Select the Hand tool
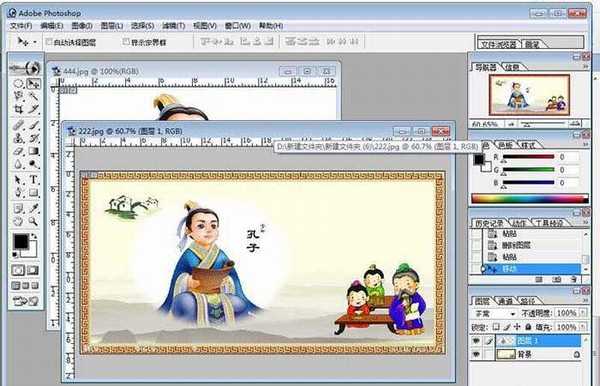600x386 pixels. 18,222
